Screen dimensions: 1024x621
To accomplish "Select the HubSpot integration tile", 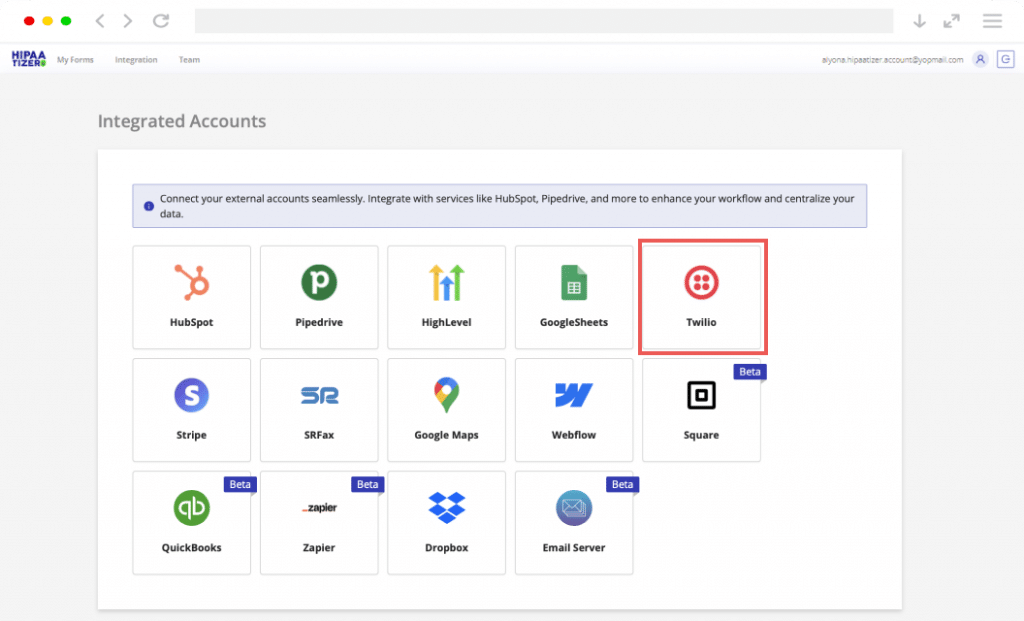I will [191, 296].
